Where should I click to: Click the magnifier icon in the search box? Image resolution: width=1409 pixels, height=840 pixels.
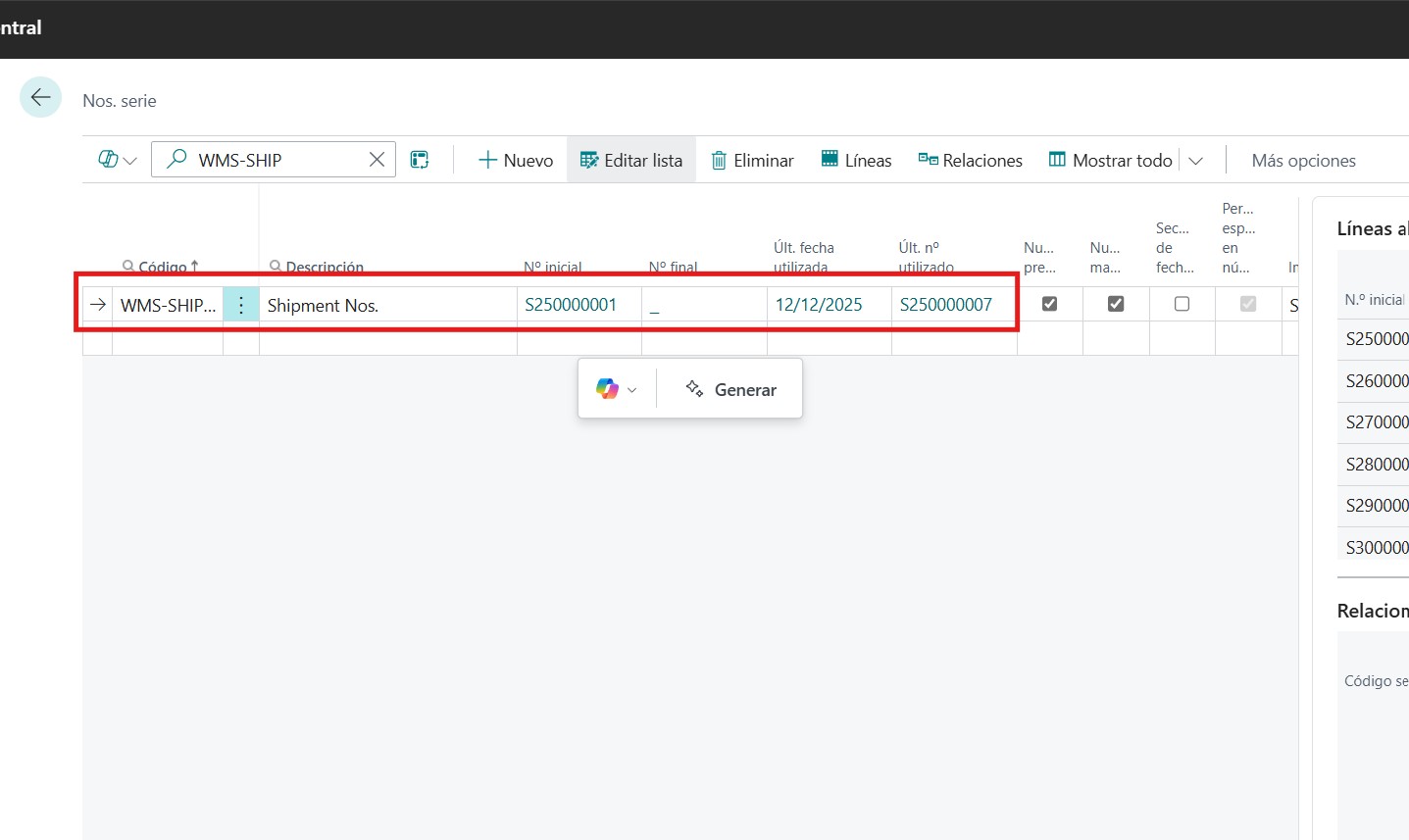(176, 159)
